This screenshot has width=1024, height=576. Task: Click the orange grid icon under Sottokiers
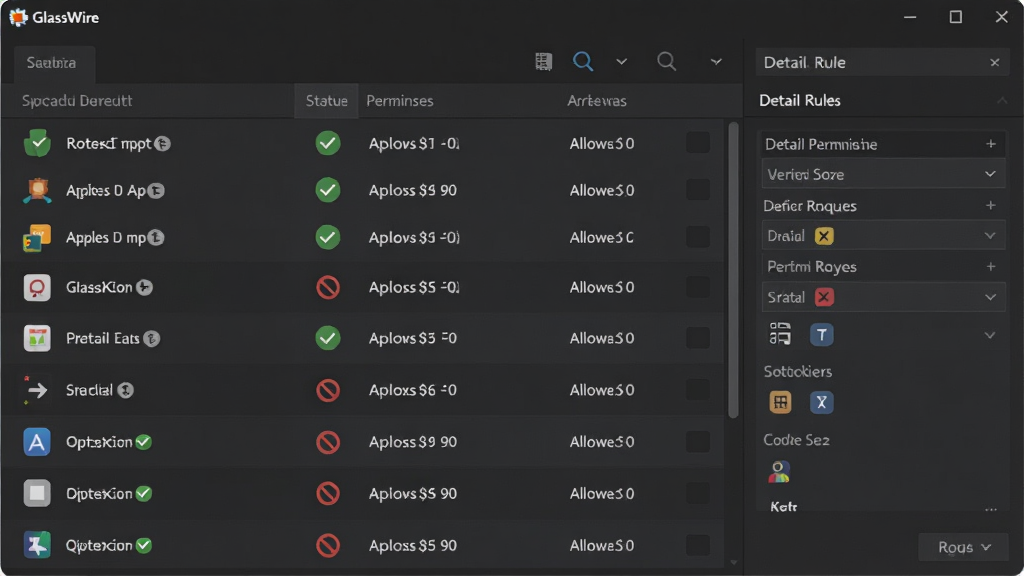coord(780,402)
